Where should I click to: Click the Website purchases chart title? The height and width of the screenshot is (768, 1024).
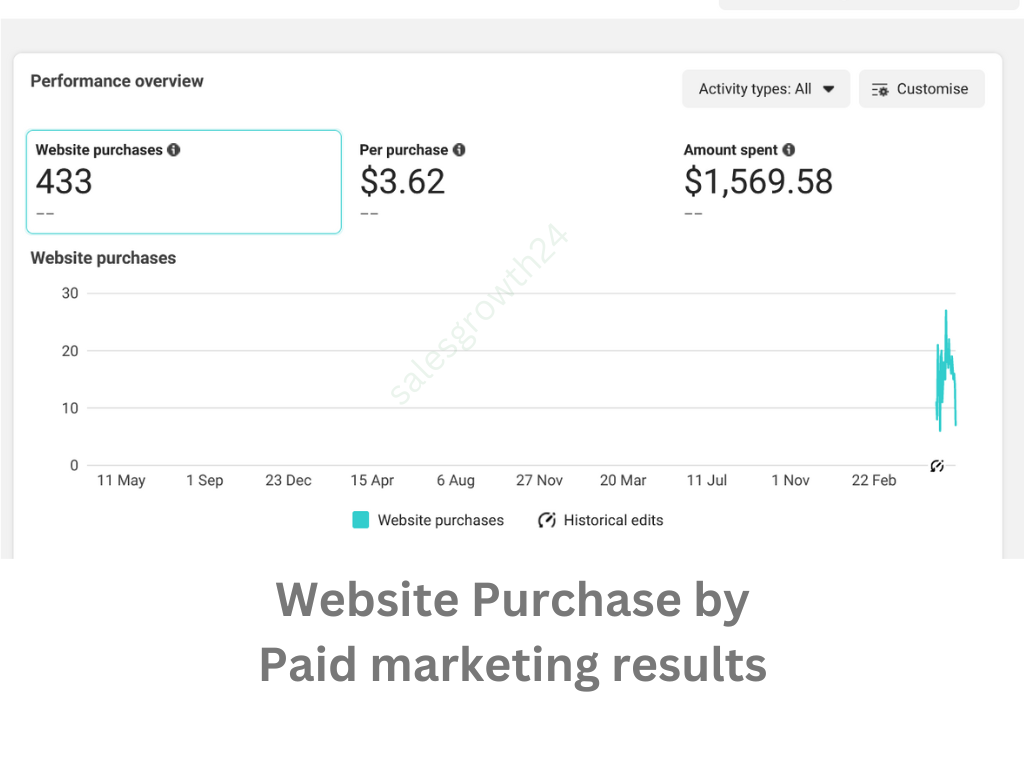click(103, 258)
